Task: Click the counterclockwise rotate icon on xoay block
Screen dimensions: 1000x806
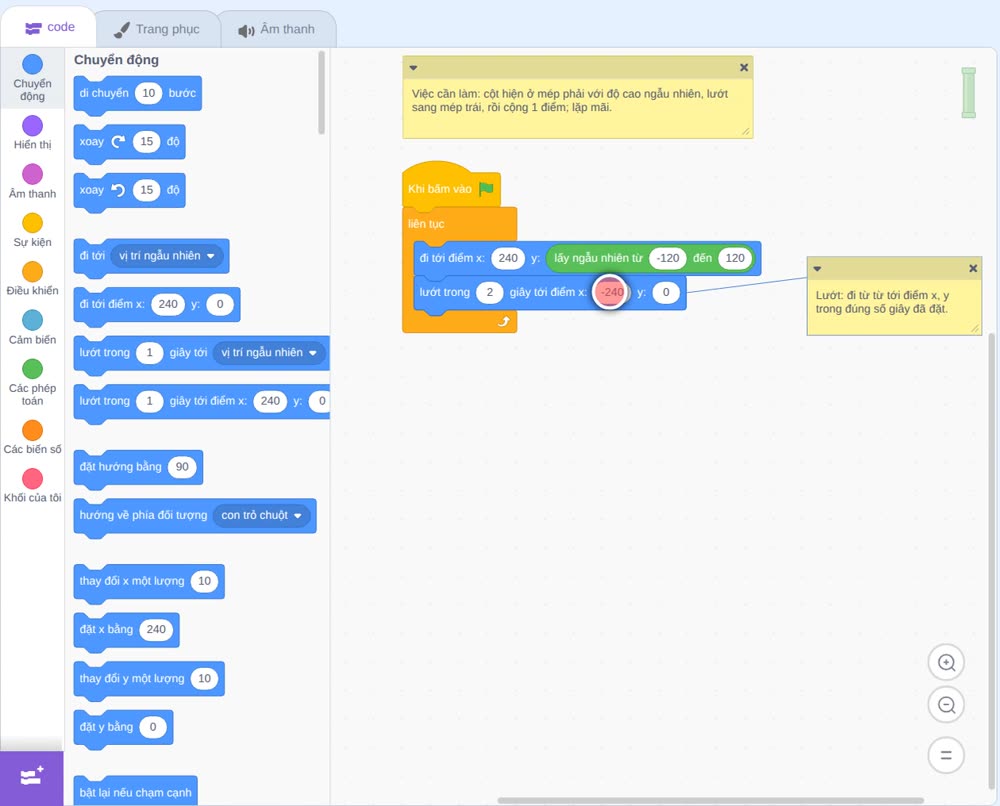Action: (118, 190)
